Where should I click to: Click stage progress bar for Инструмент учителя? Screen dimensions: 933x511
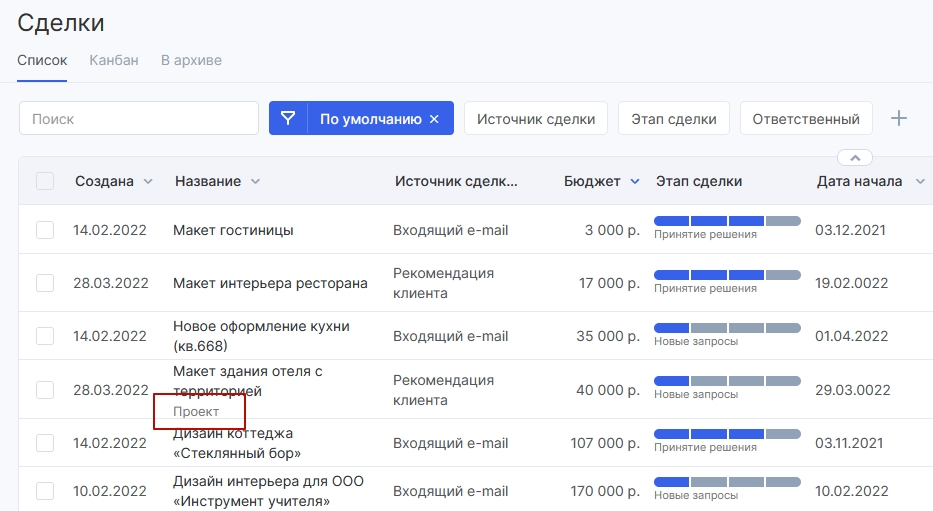[727, 482]
